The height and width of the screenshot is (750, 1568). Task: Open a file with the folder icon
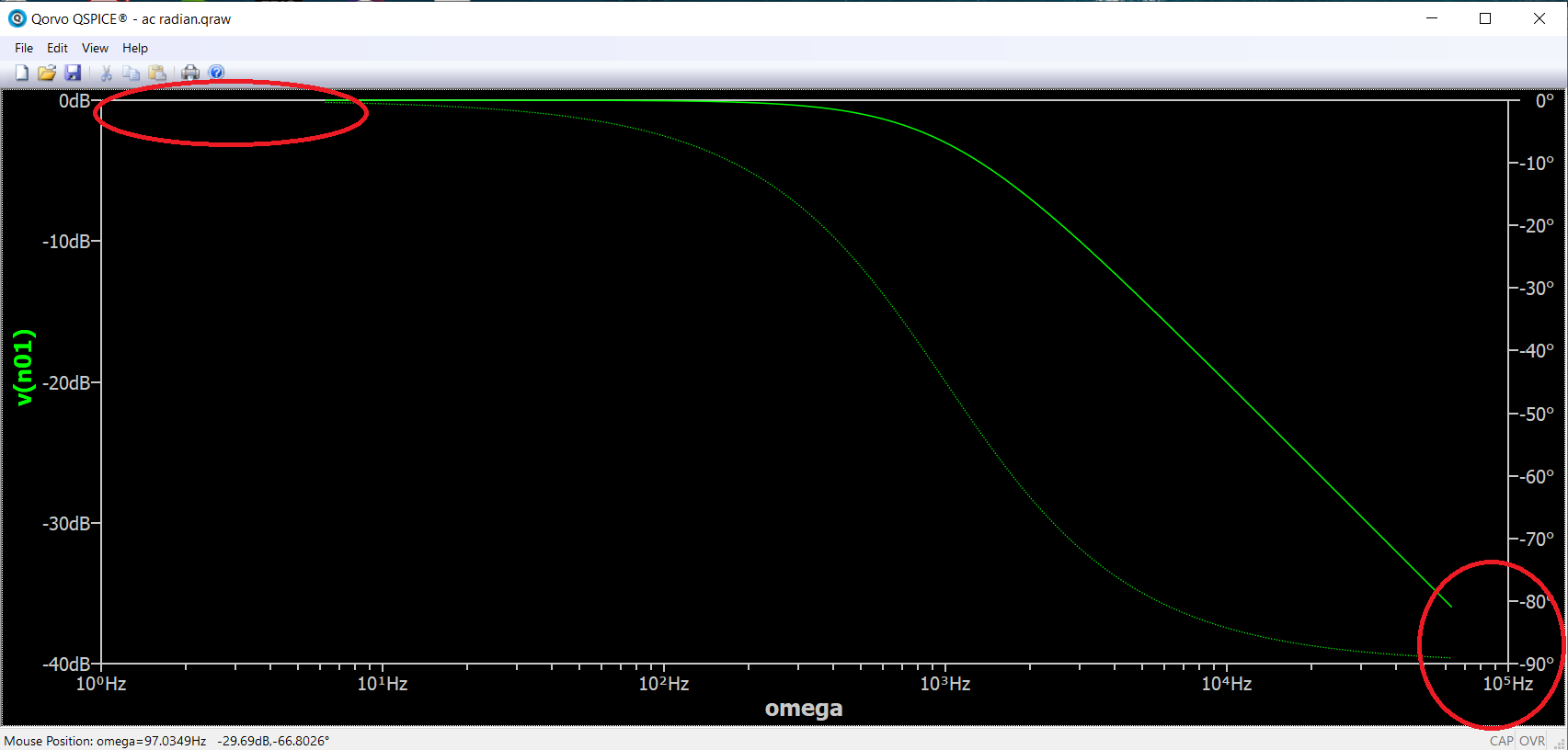click(47, 73)
